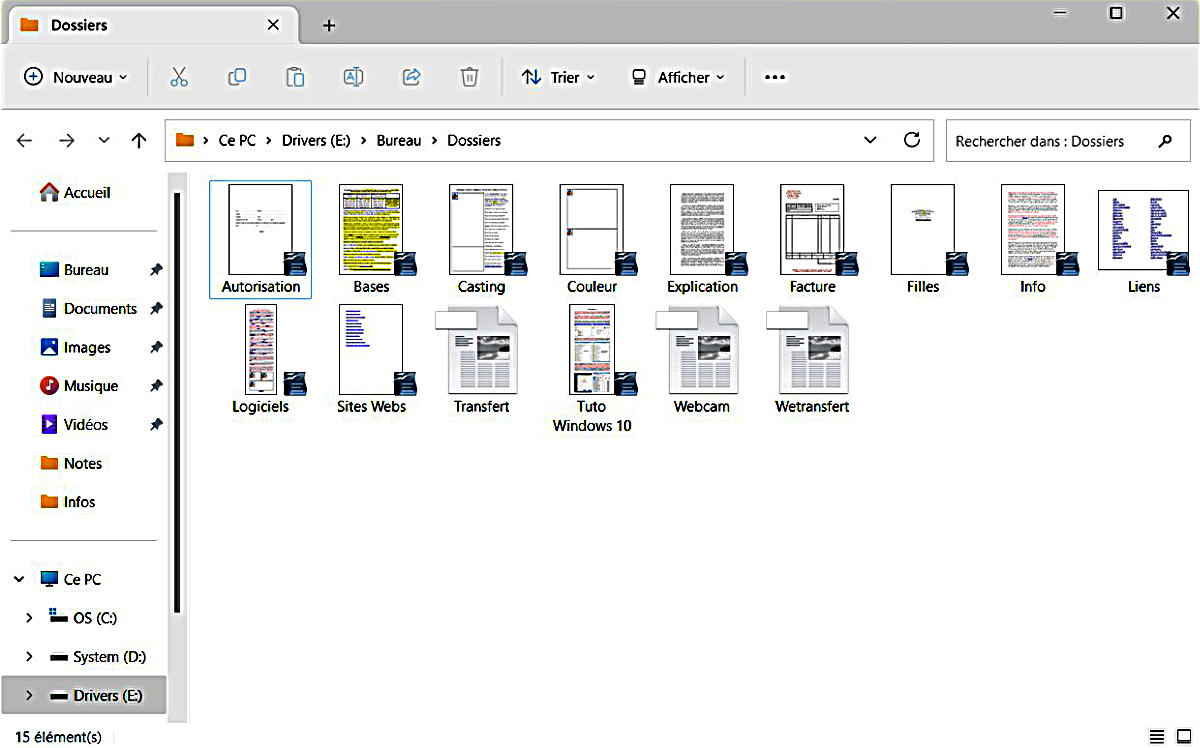Open a new tab with plus button
The width and height of the screenshot is (1200, 748).
(x=329, y=25)
